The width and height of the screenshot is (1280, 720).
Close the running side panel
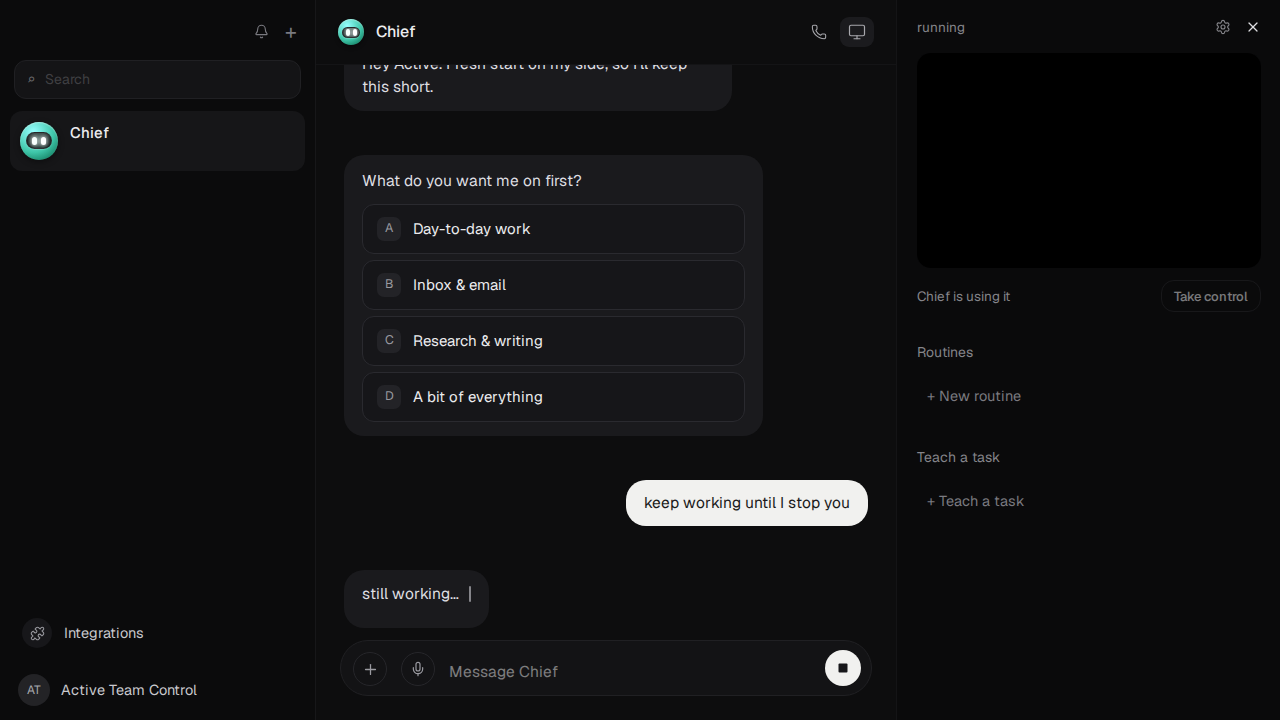(1253, 27)
